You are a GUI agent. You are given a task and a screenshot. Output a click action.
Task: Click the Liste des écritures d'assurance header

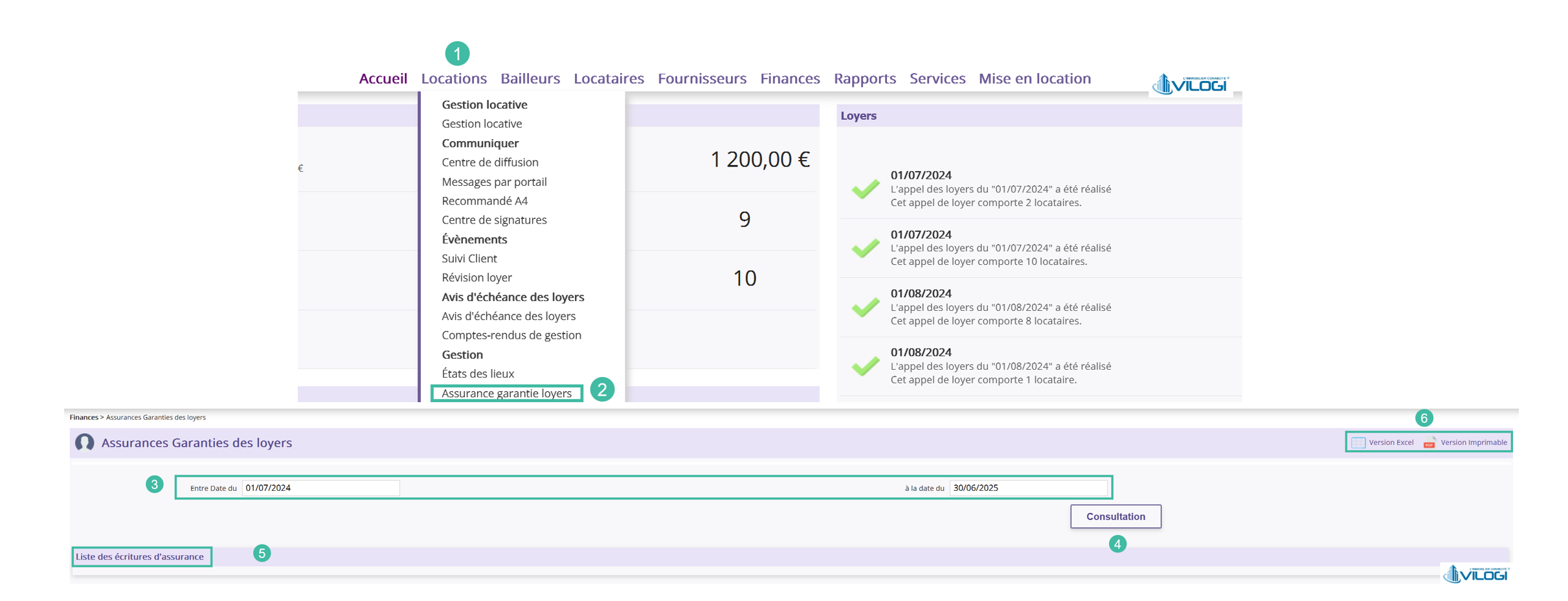pos(140,556)
